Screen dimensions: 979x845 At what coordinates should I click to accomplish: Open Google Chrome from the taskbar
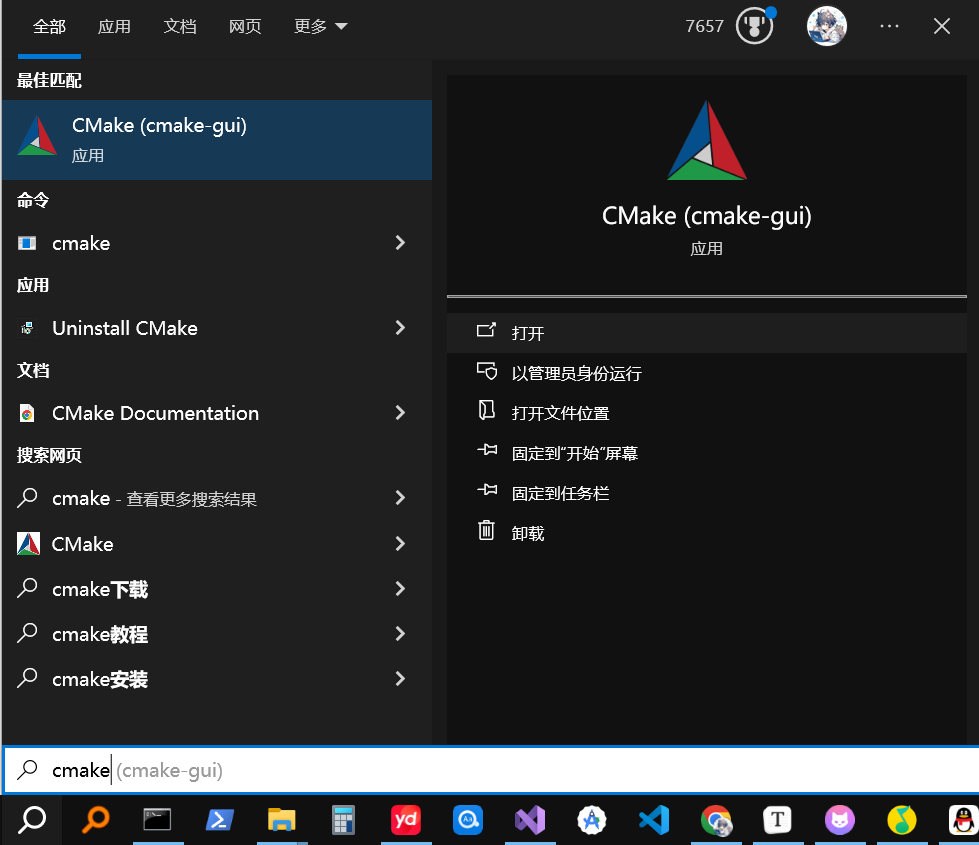[716, 820]
